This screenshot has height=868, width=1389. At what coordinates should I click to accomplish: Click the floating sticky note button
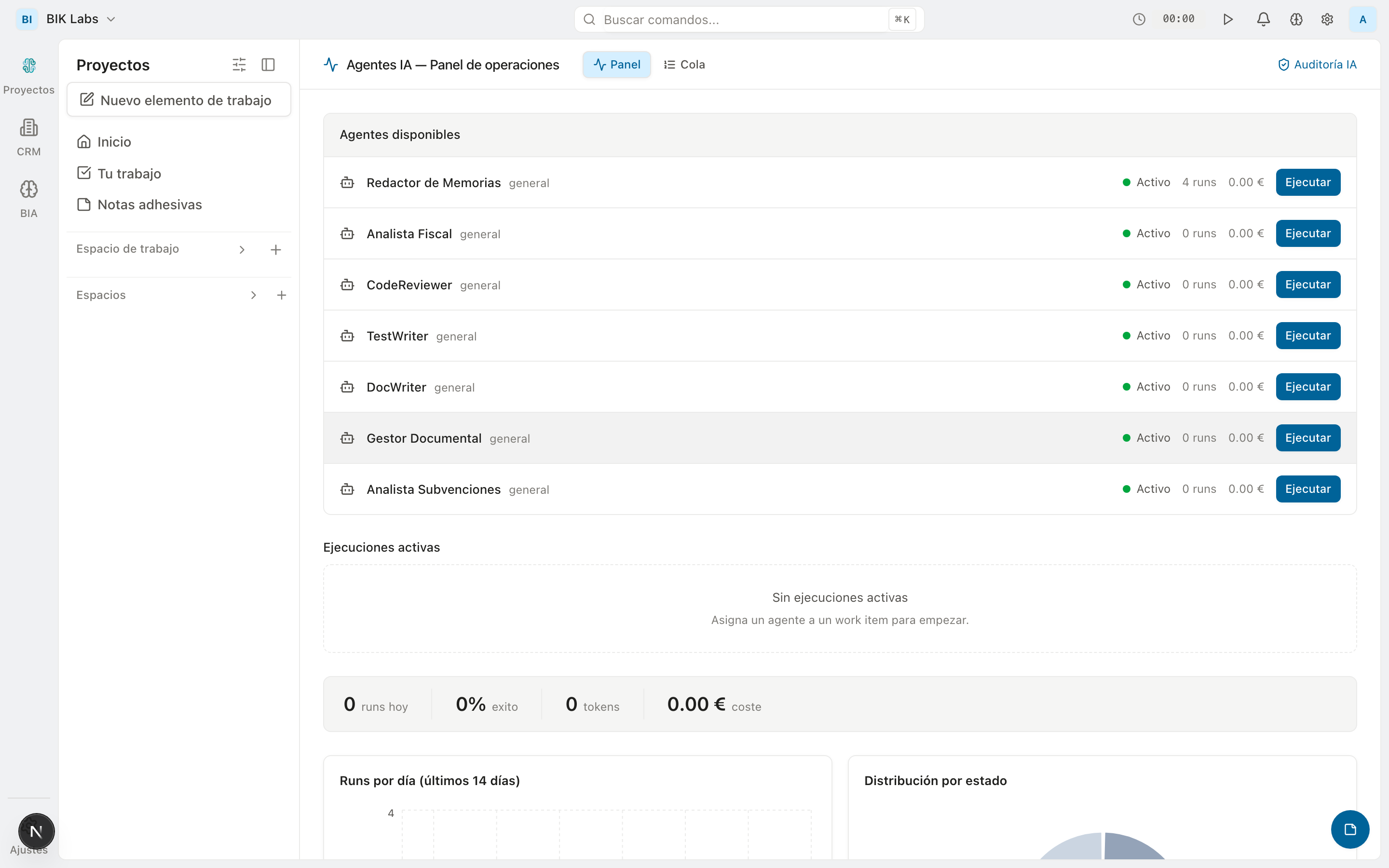click(1349, 829)
